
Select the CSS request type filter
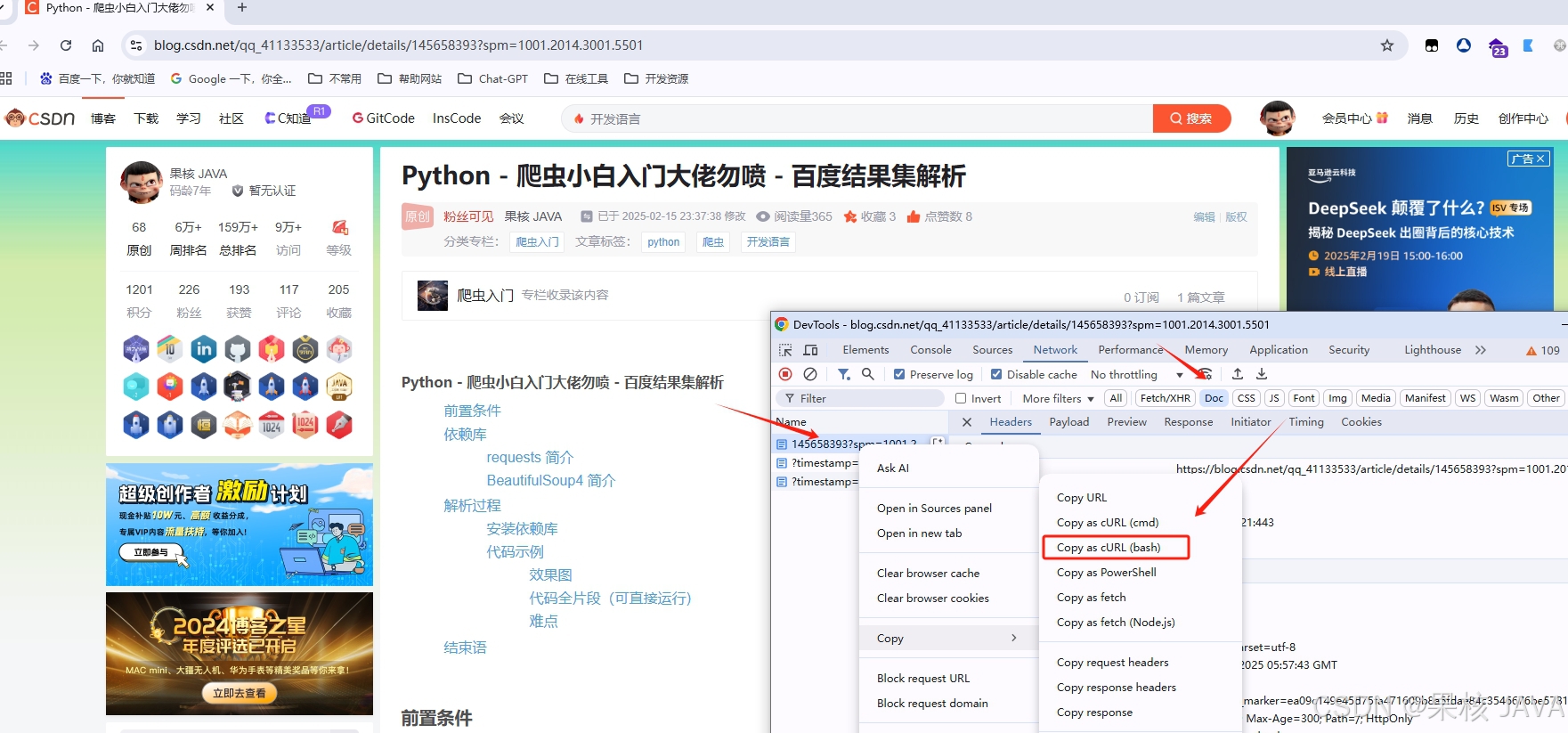(x=1247, y=398)
